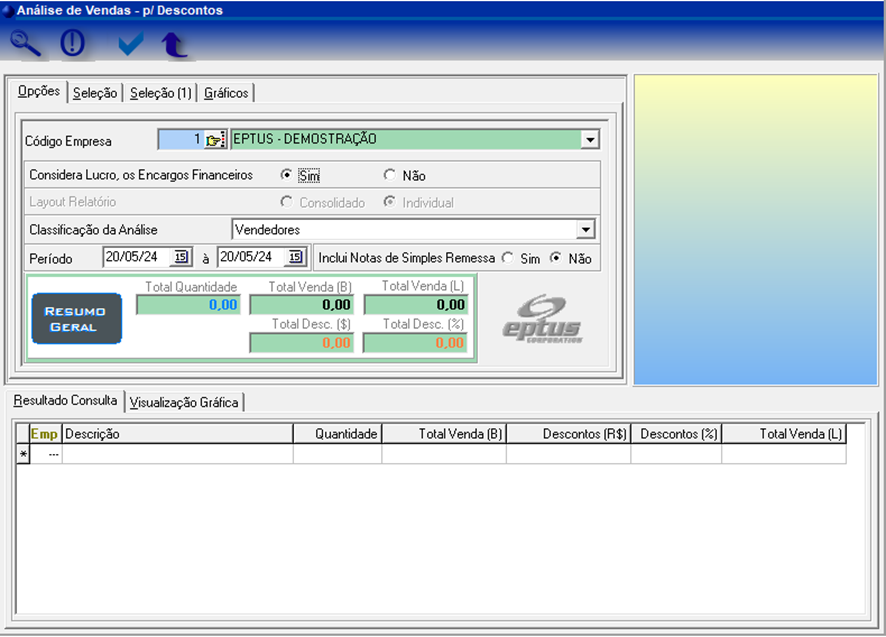Switch to the Visualização Gráfica tab
Image resolution: width=886 pixels, height=637 pixels.
pos(184,402)
